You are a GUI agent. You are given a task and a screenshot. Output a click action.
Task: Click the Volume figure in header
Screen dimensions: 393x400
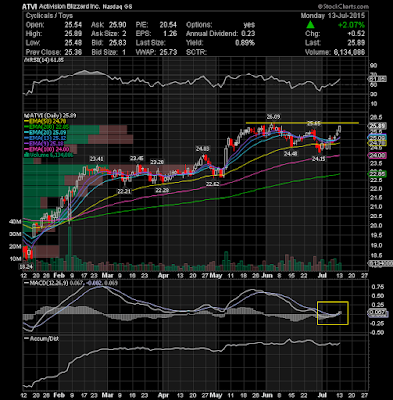click(x=349, y=52)
